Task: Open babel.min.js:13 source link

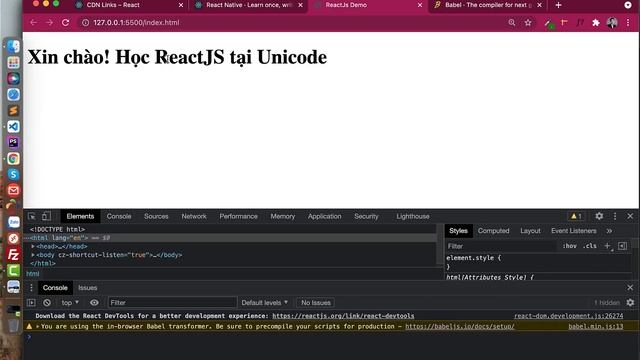Action: click(x=596, y=326)
